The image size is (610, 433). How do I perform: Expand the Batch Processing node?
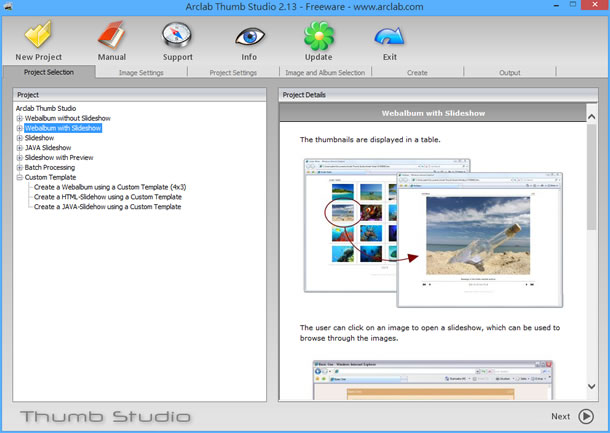click(x=19, y=167)
